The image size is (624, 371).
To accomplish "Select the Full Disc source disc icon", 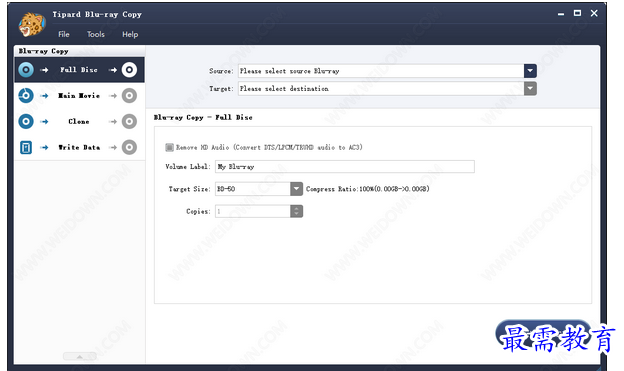I will (26, 70).
